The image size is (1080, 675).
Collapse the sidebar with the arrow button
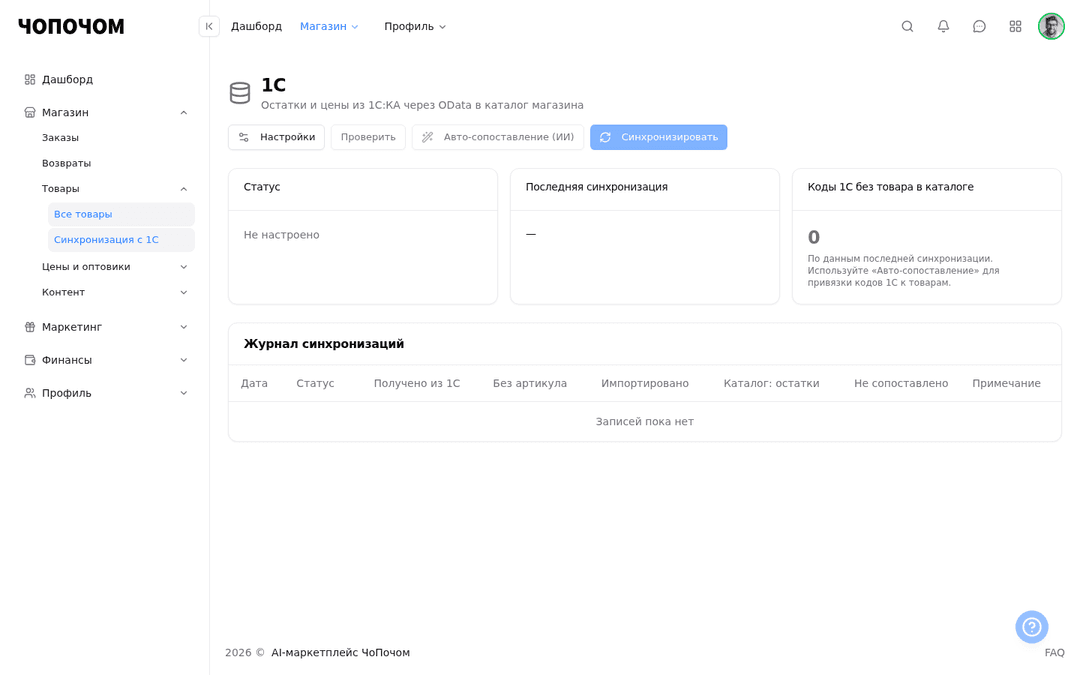tap(209, 26)
